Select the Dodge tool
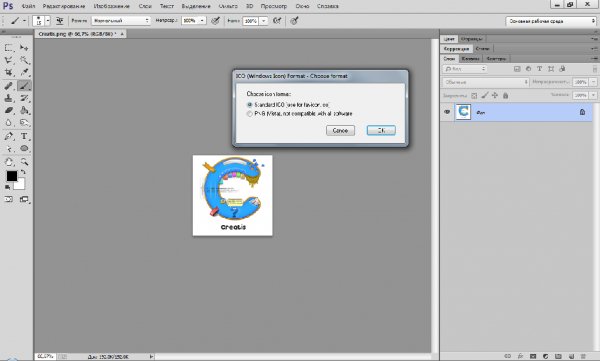Screen dimensions: 600x361 coord(24,123)
